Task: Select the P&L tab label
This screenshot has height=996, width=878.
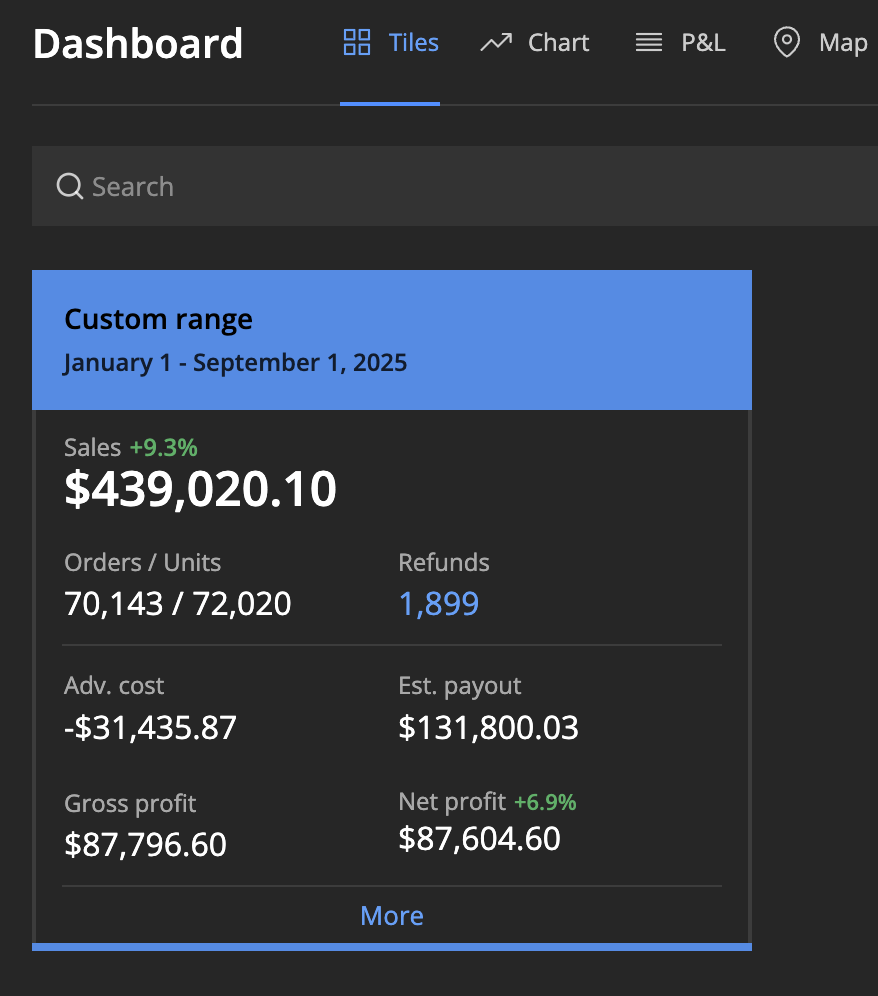Action: point(703,43)
